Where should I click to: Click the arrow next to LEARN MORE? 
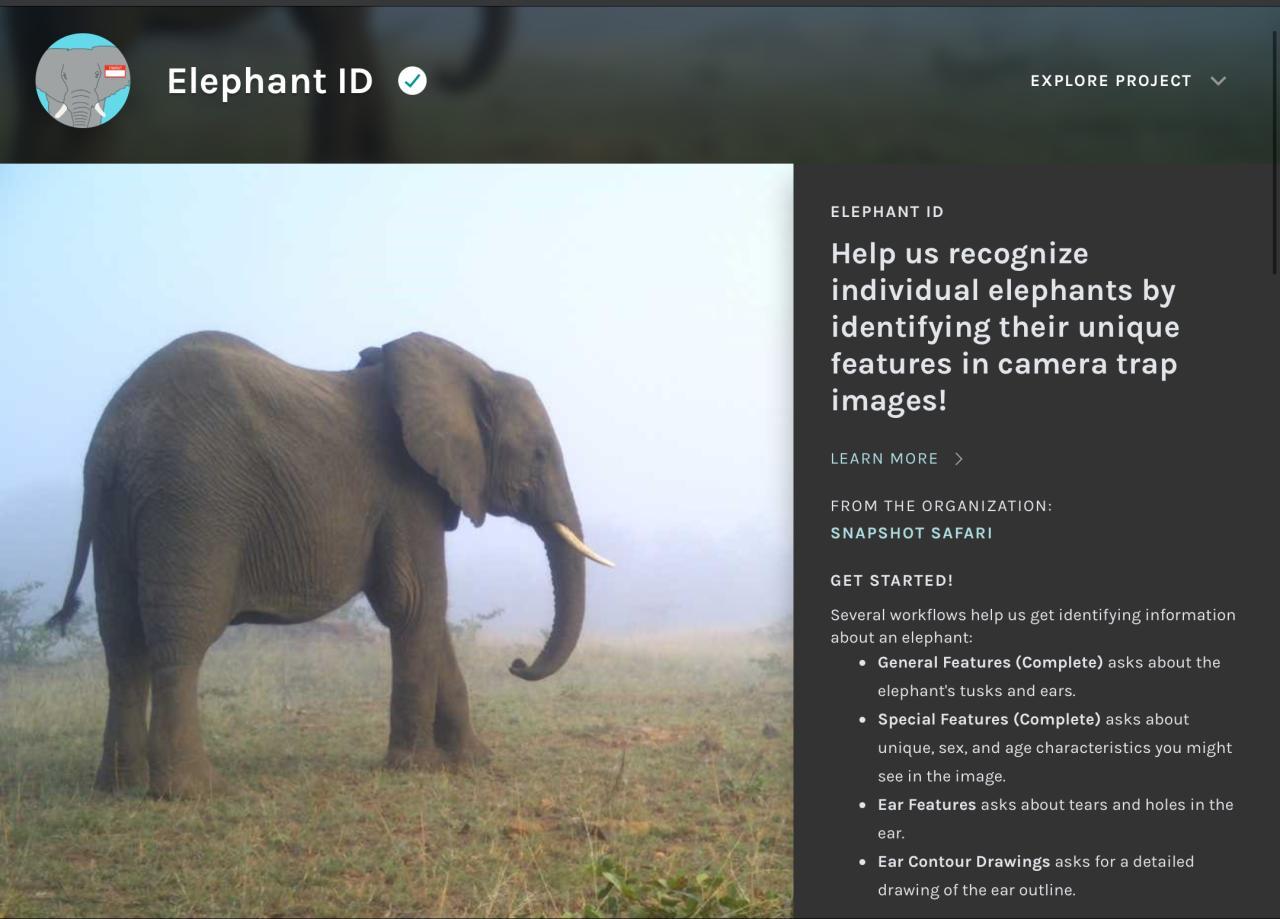tap(959, 459)
